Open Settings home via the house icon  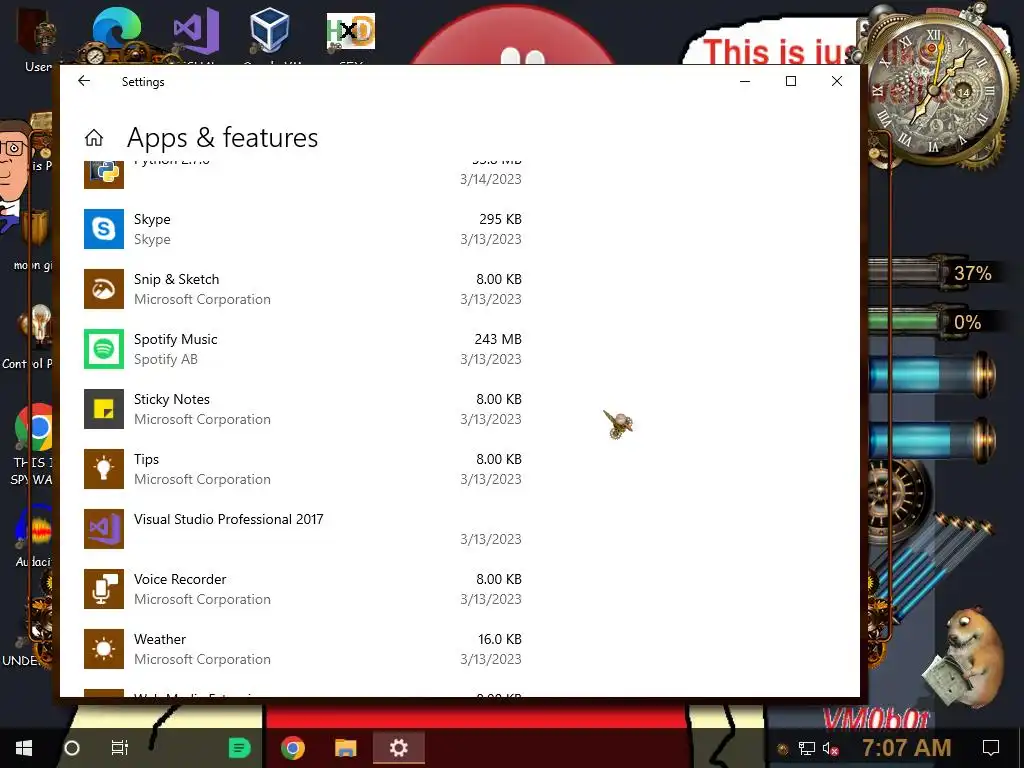point(94,138)
